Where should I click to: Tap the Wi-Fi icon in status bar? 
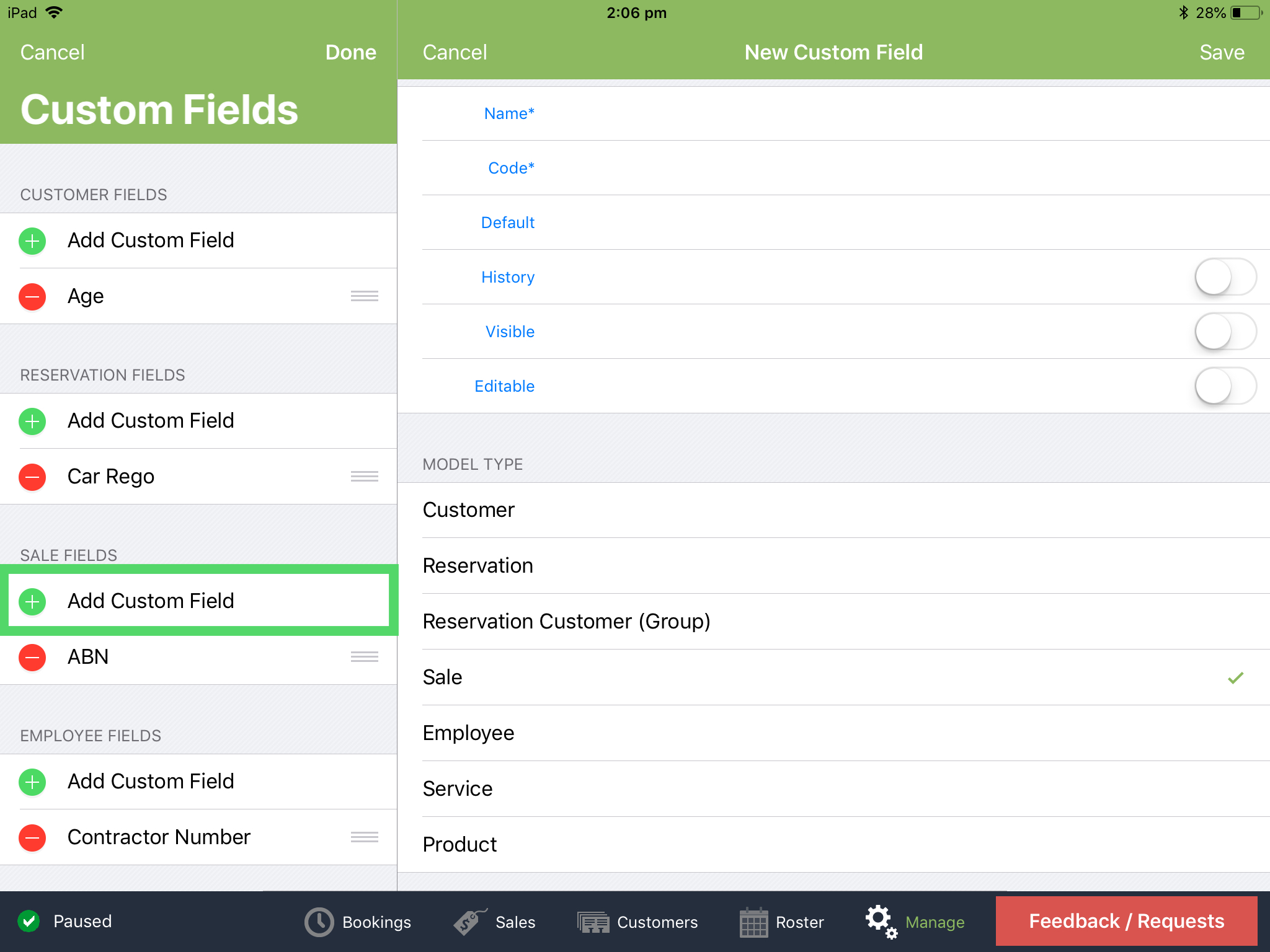55,12
